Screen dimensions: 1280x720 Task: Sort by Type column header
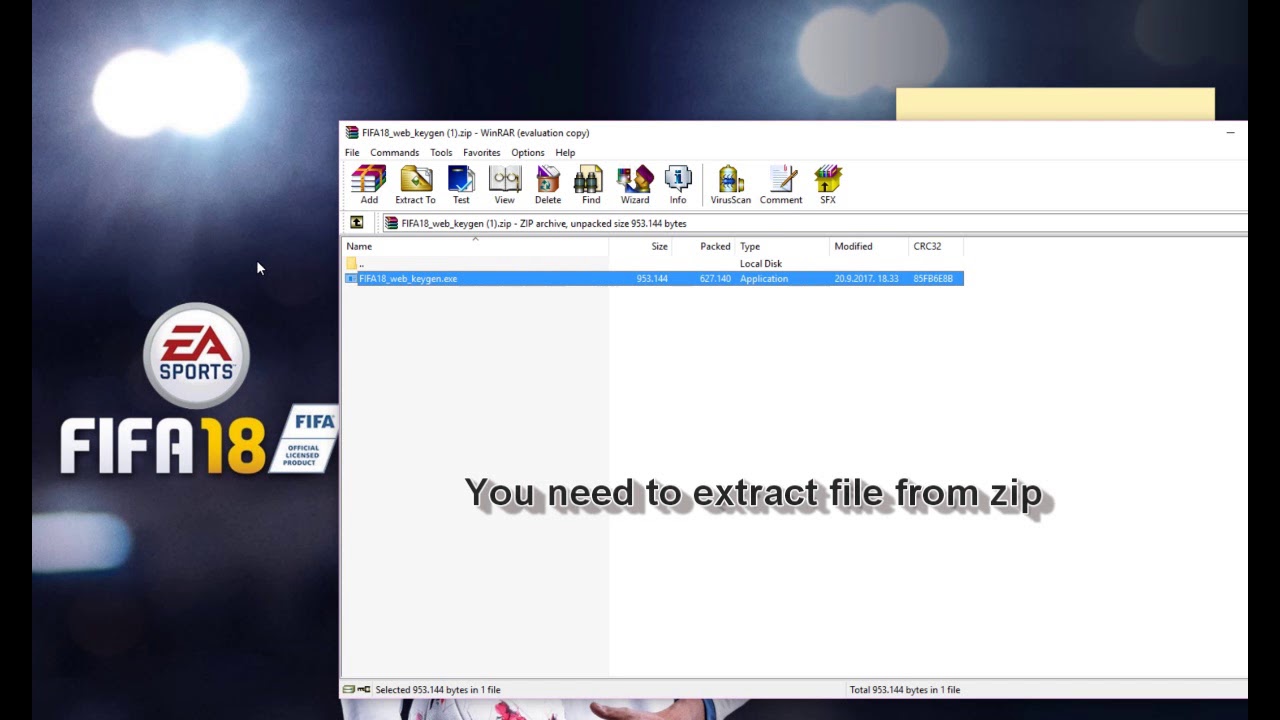pos(783,246)
